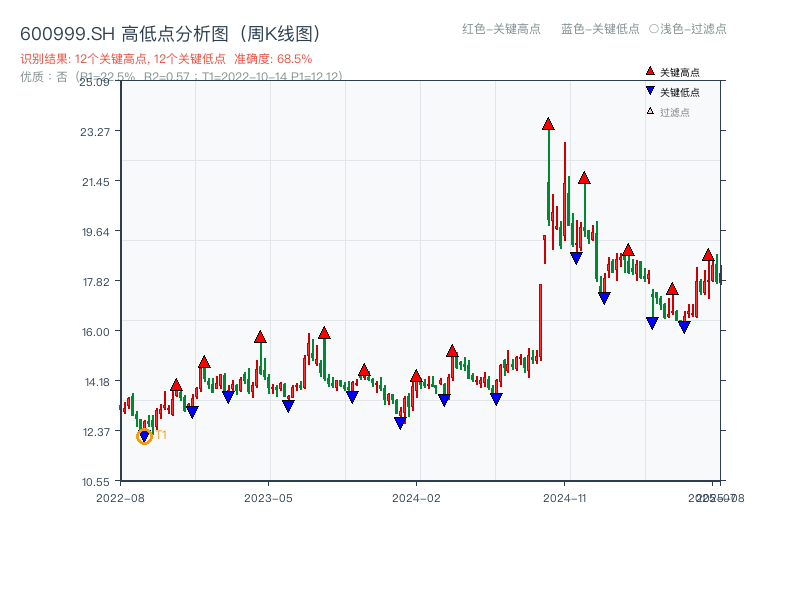Click the 2024-11 x-axis label
The image size is (800, 600).
tap(566, 497)
